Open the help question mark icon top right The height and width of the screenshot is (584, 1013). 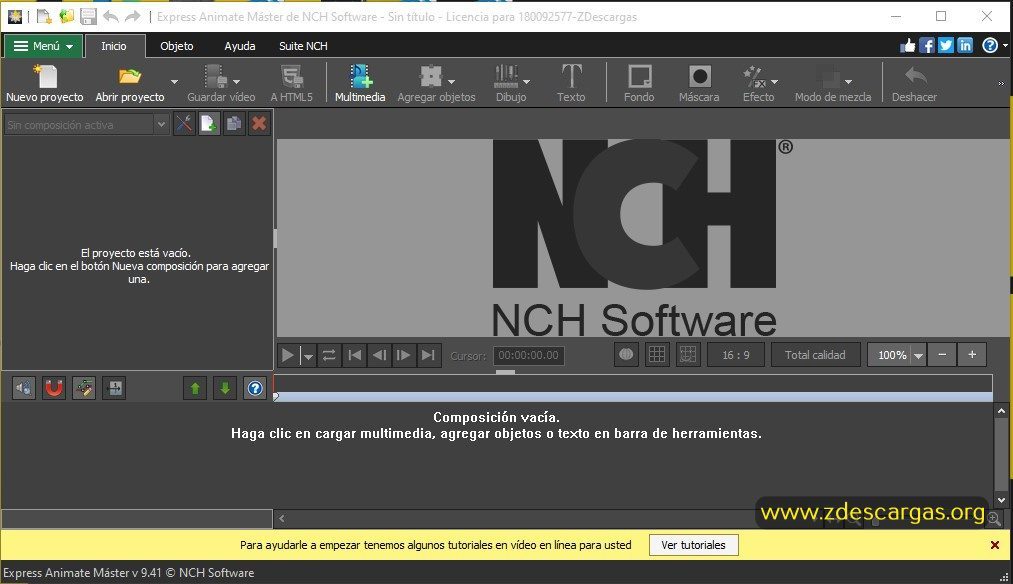990,45
